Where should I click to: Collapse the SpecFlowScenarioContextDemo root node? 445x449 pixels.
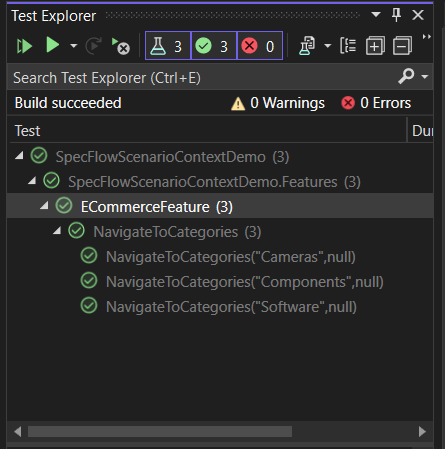coord(20,155)
